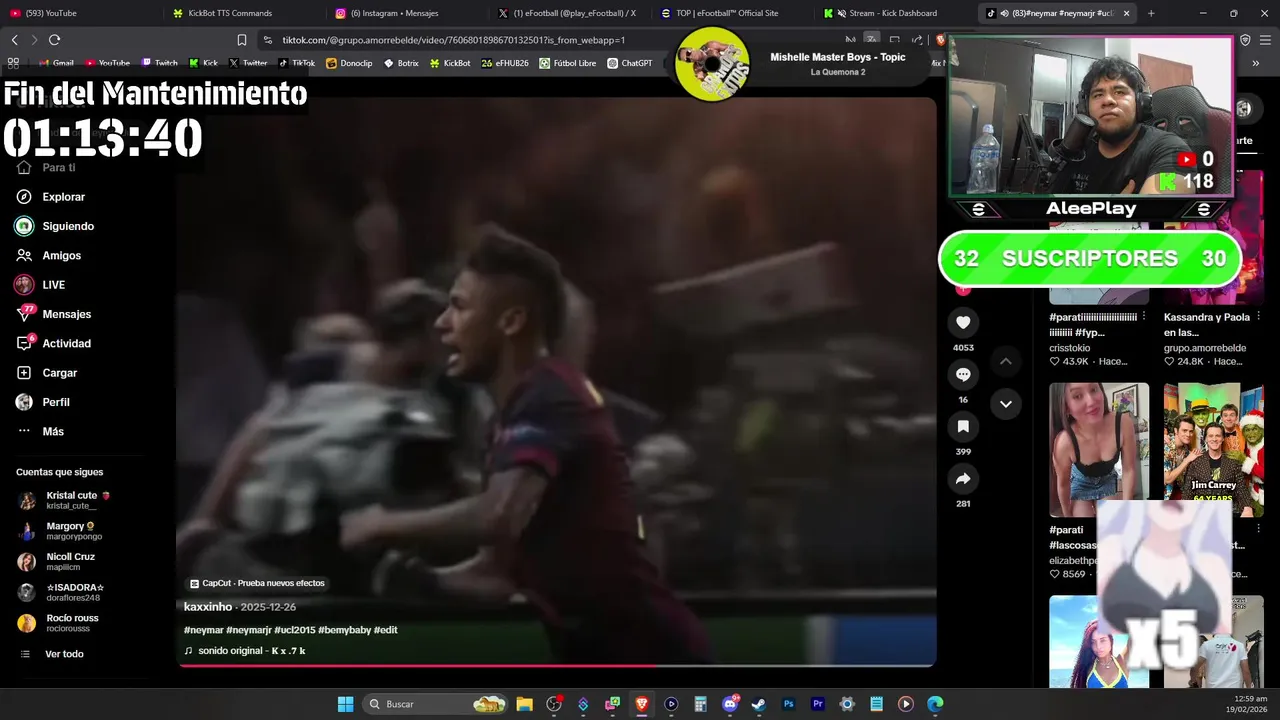The width and height of the screenshot is (1280, 720).
Task: Click CapCut Prueba nuevos efectos badge
Action: (257, 583)
